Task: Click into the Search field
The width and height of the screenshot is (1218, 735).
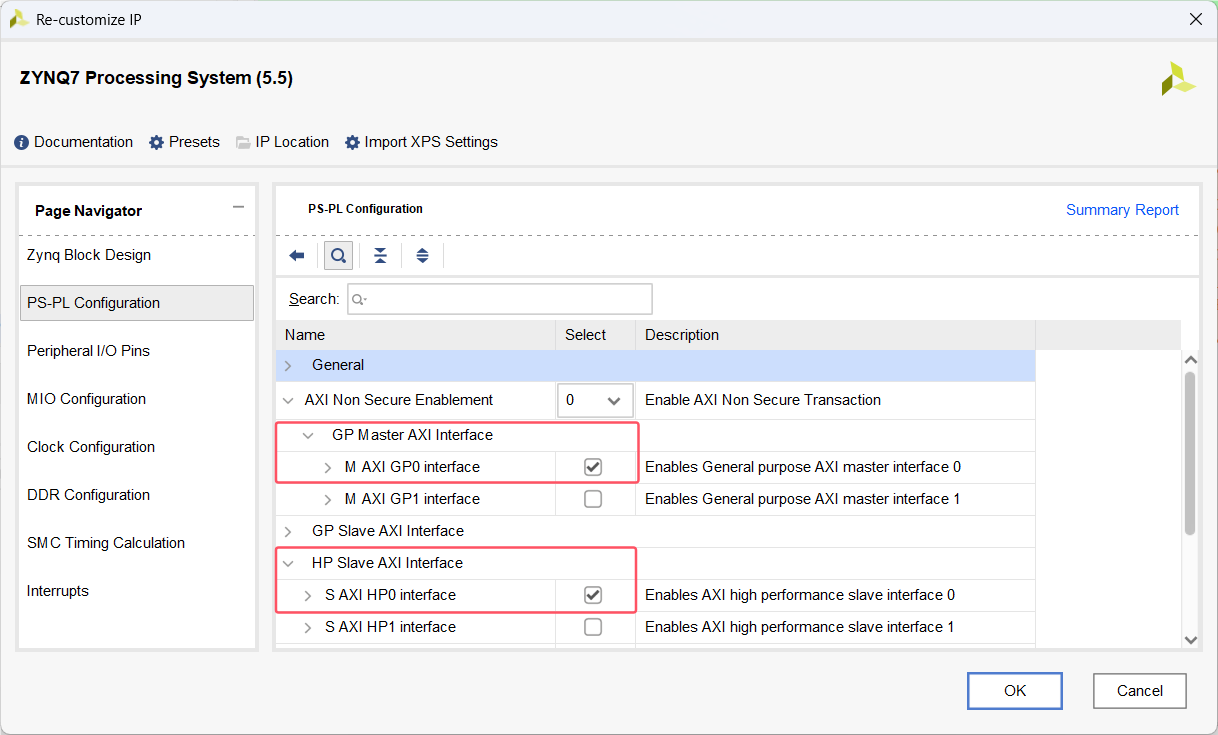Action: (500, 299)
